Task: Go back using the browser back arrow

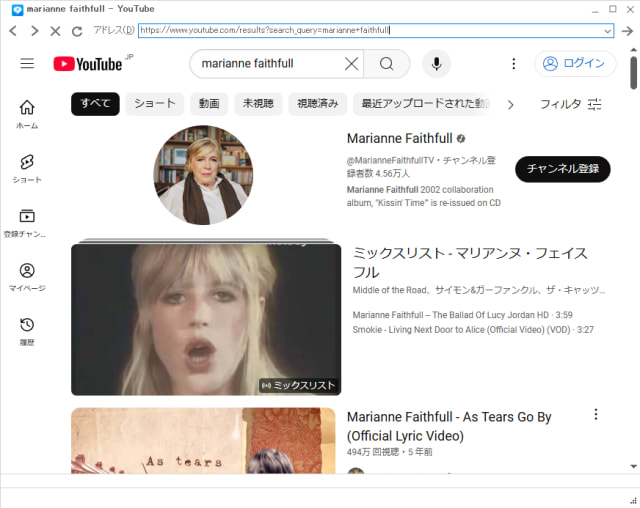Action: pyautogui.click(x=13, y=31)
